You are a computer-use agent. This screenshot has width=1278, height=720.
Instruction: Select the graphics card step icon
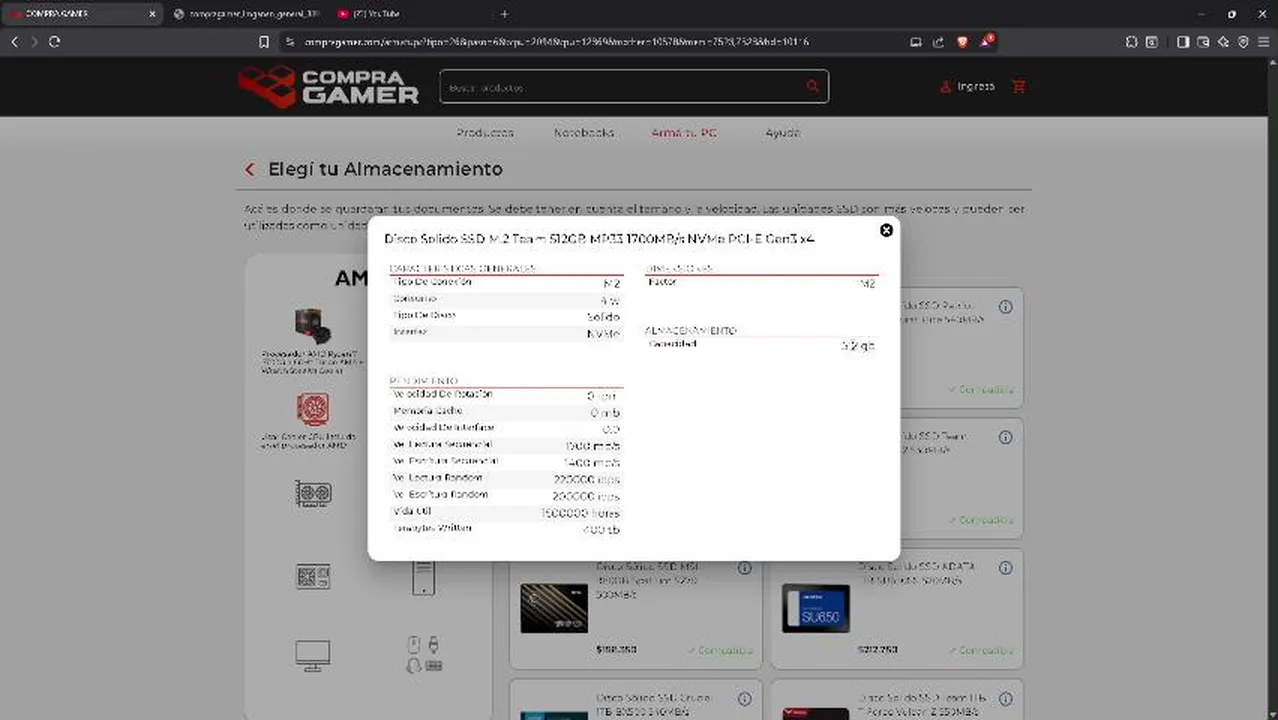click(313, 493)
